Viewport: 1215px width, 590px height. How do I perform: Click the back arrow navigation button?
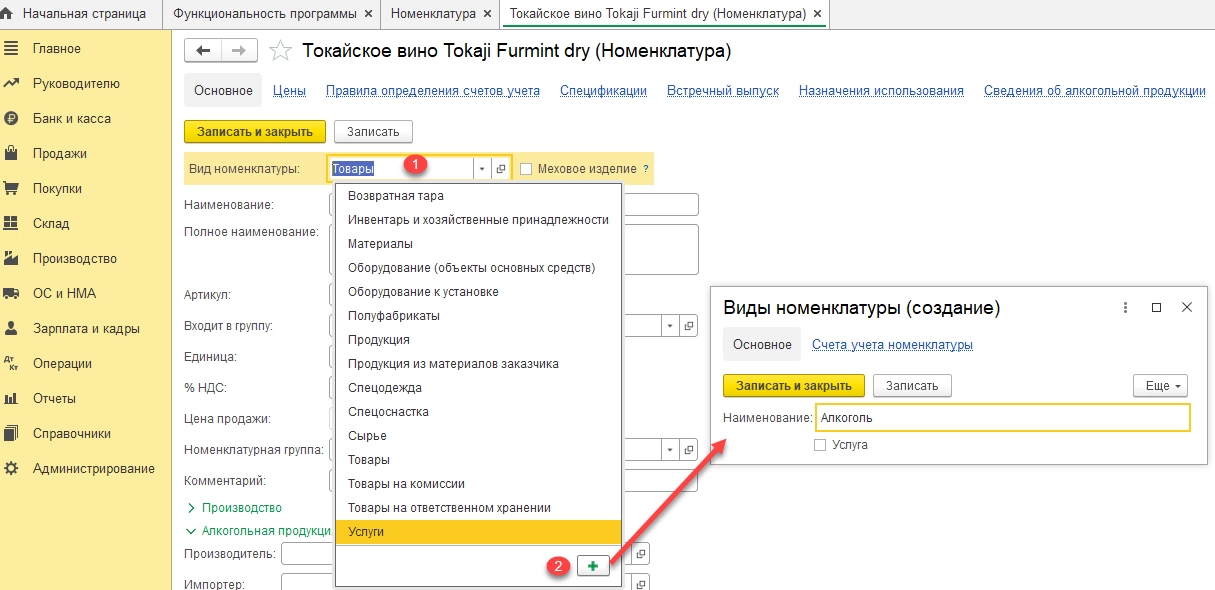[204, 50]
